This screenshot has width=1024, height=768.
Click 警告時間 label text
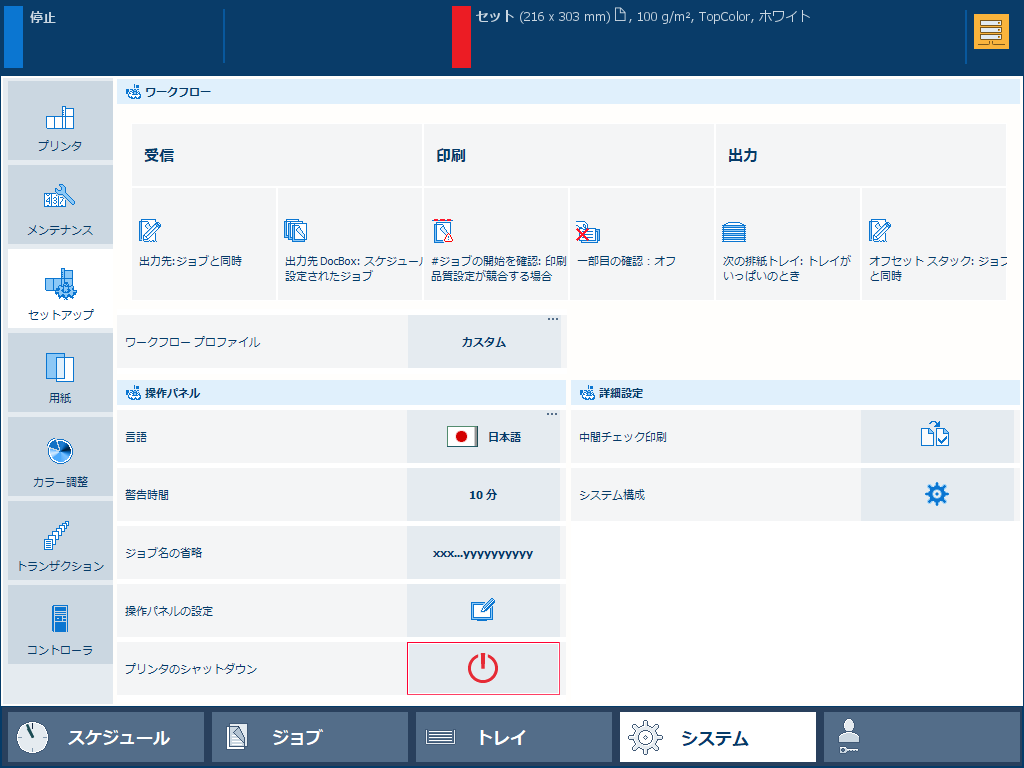click(147, 494)
